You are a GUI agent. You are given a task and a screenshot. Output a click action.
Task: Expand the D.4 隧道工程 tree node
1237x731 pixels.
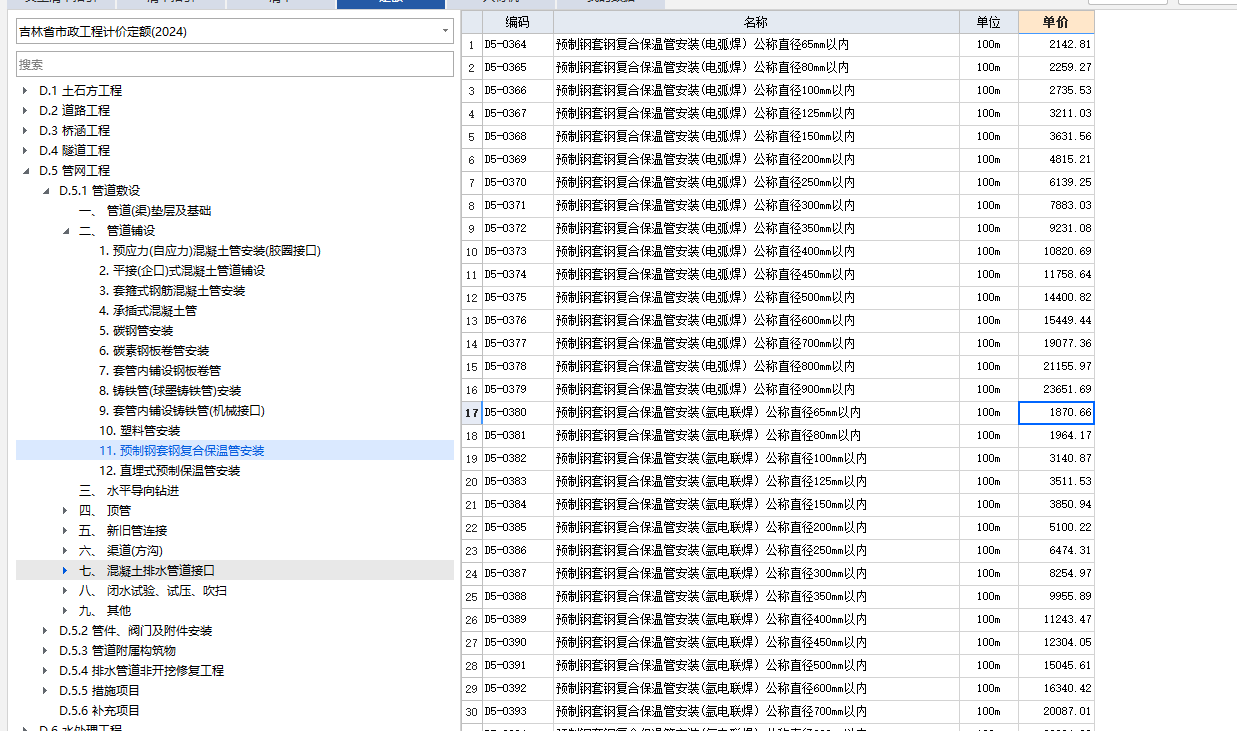click(25, 151)
